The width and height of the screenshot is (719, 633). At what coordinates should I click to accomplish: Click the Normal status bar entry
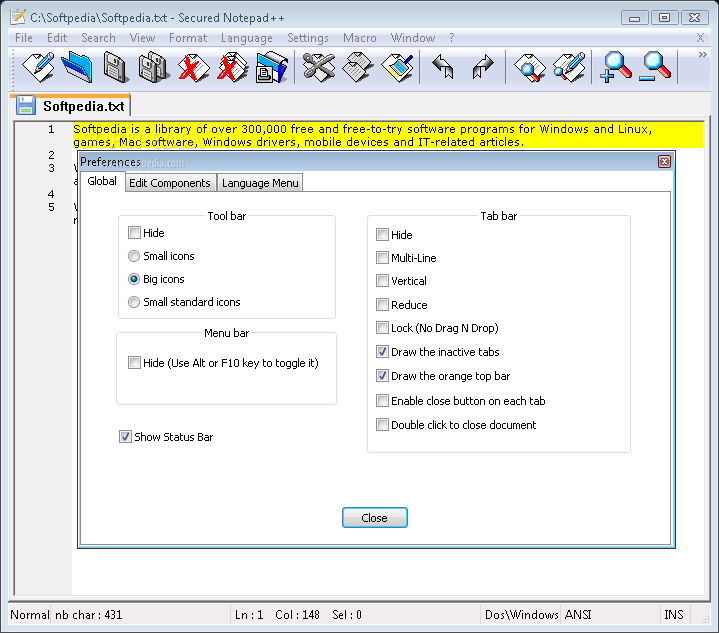tap(30, 615)
